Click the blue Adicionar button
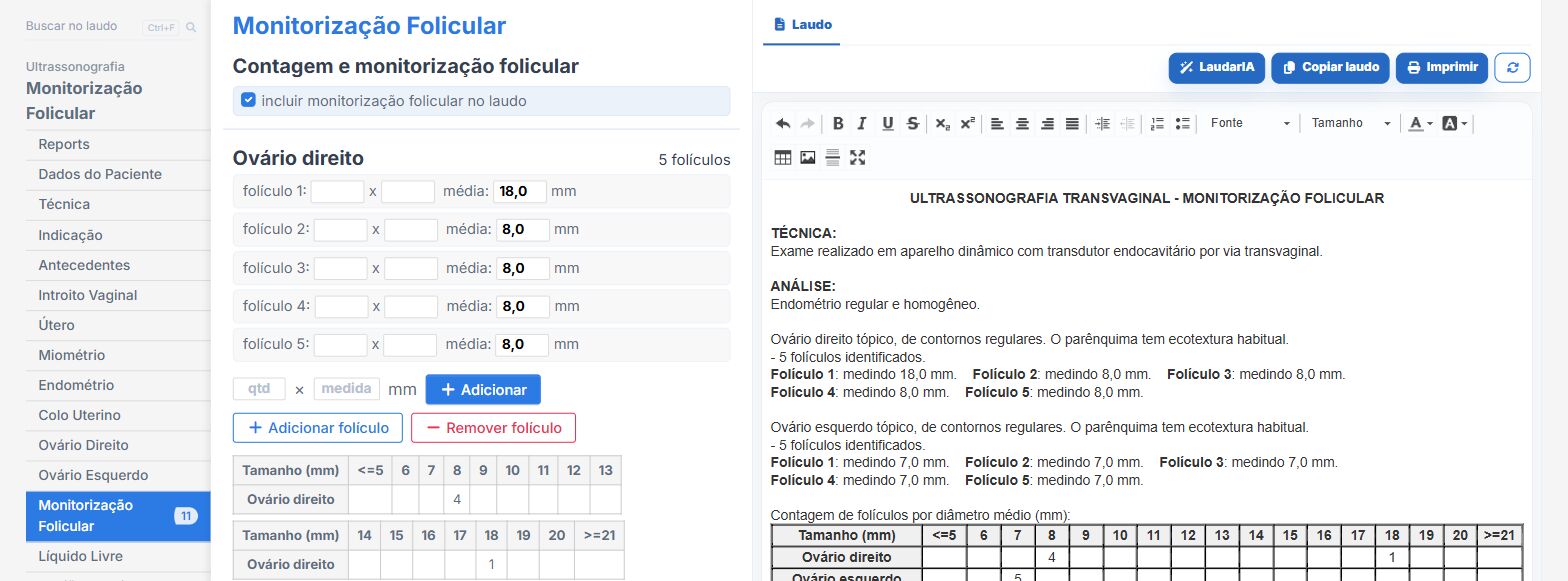1568x581 pixels. 483,389
